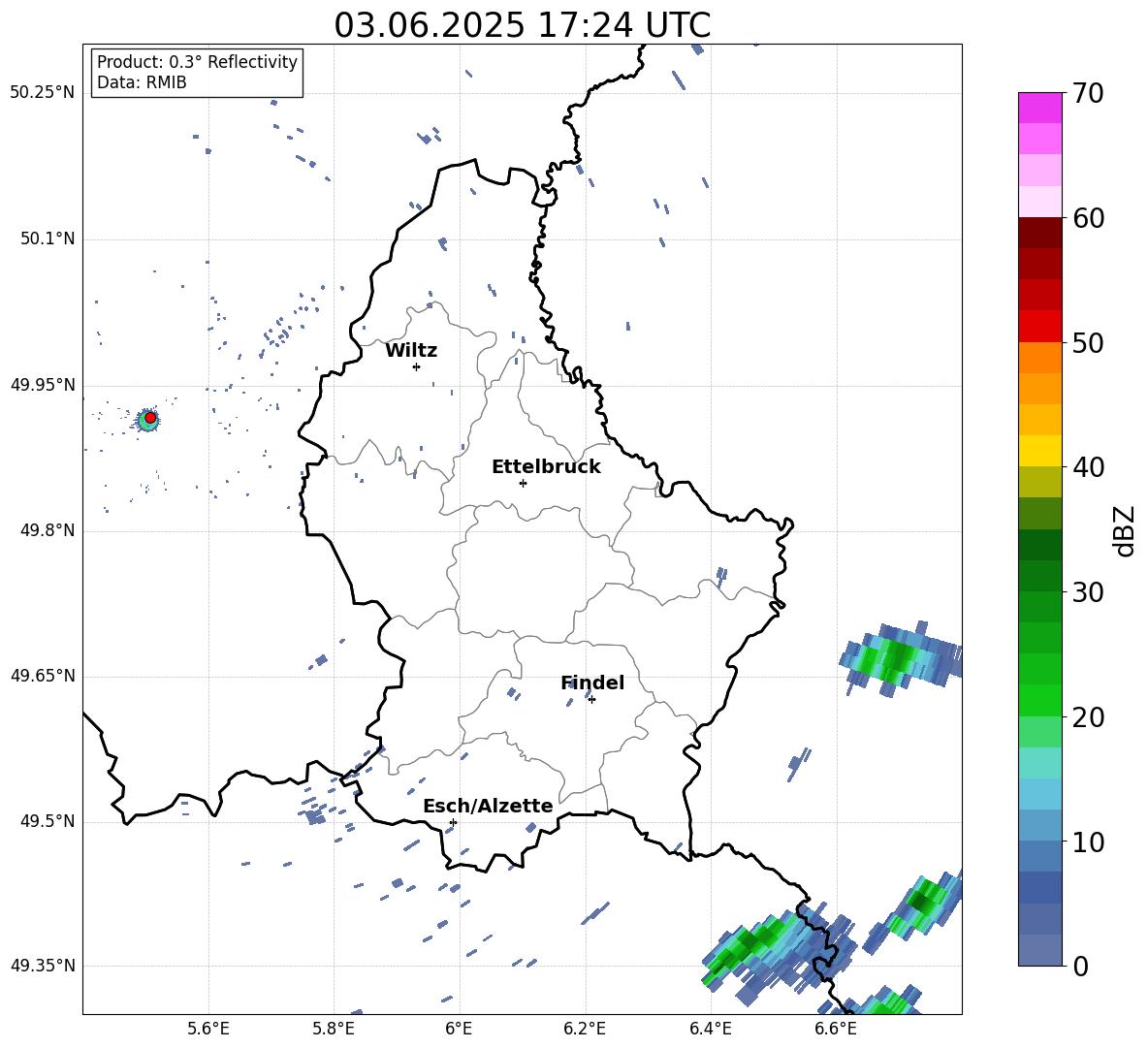Click the 50 tick label on colorbar
This screenshot has width=1148, height=1048.
coord(1088,342)
